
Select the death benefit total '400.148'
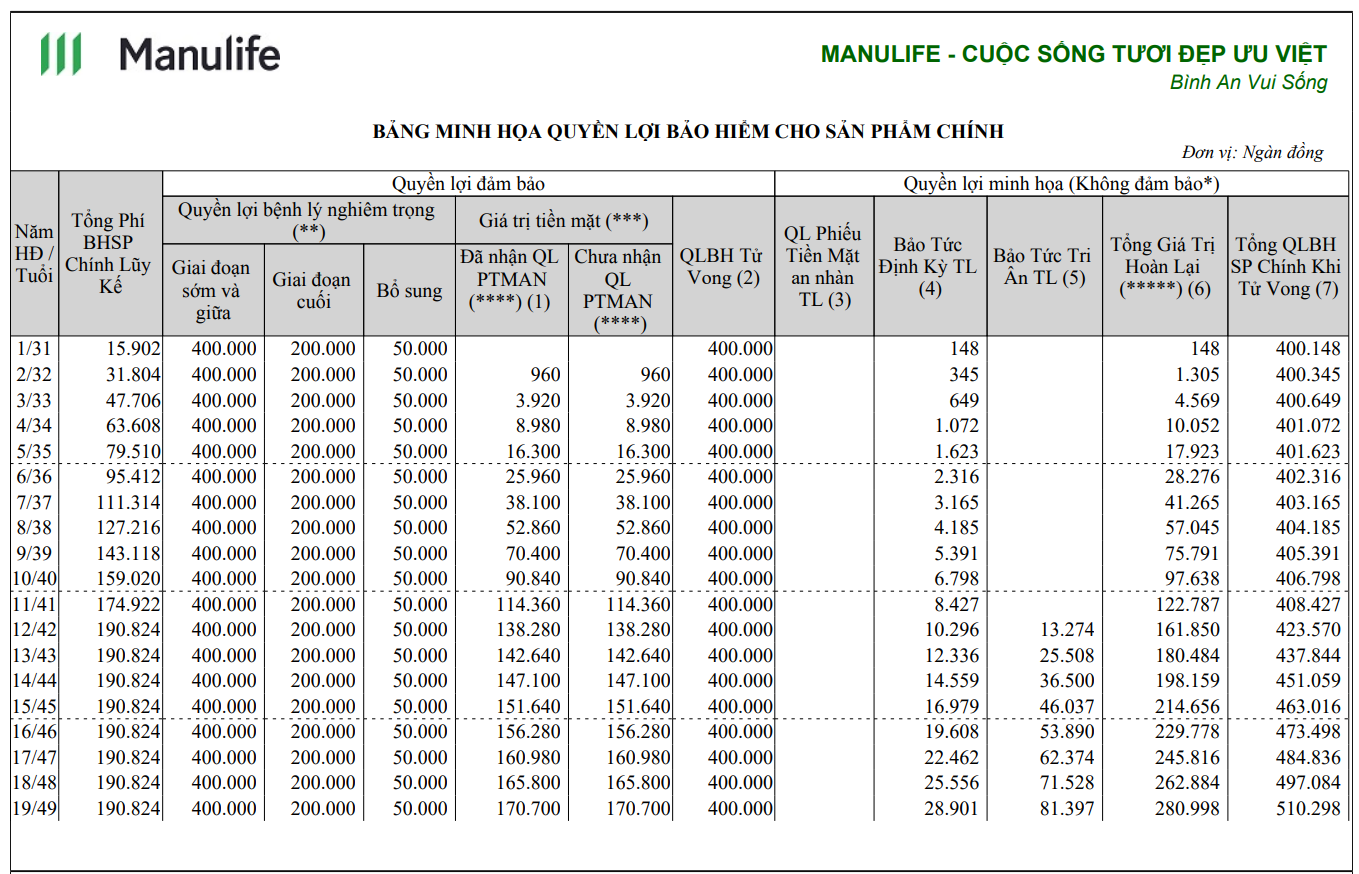tap(1308, 349)
